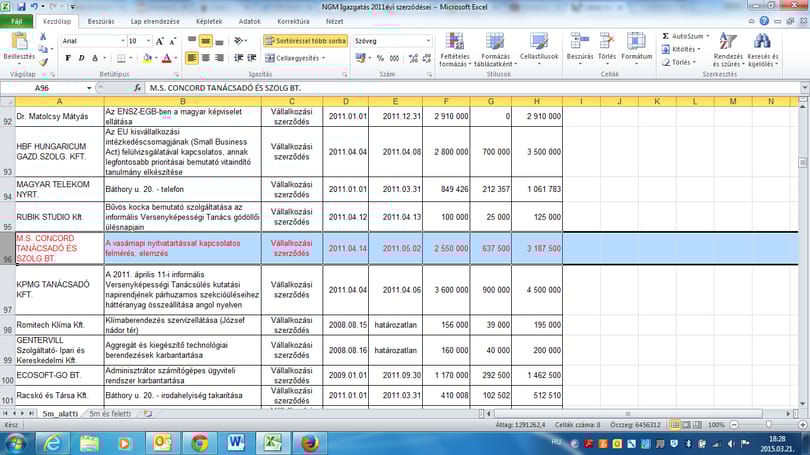Screen dimensions: 810x455
Task: Decrease font size with small A icon
Action: (x=173, y=41)
